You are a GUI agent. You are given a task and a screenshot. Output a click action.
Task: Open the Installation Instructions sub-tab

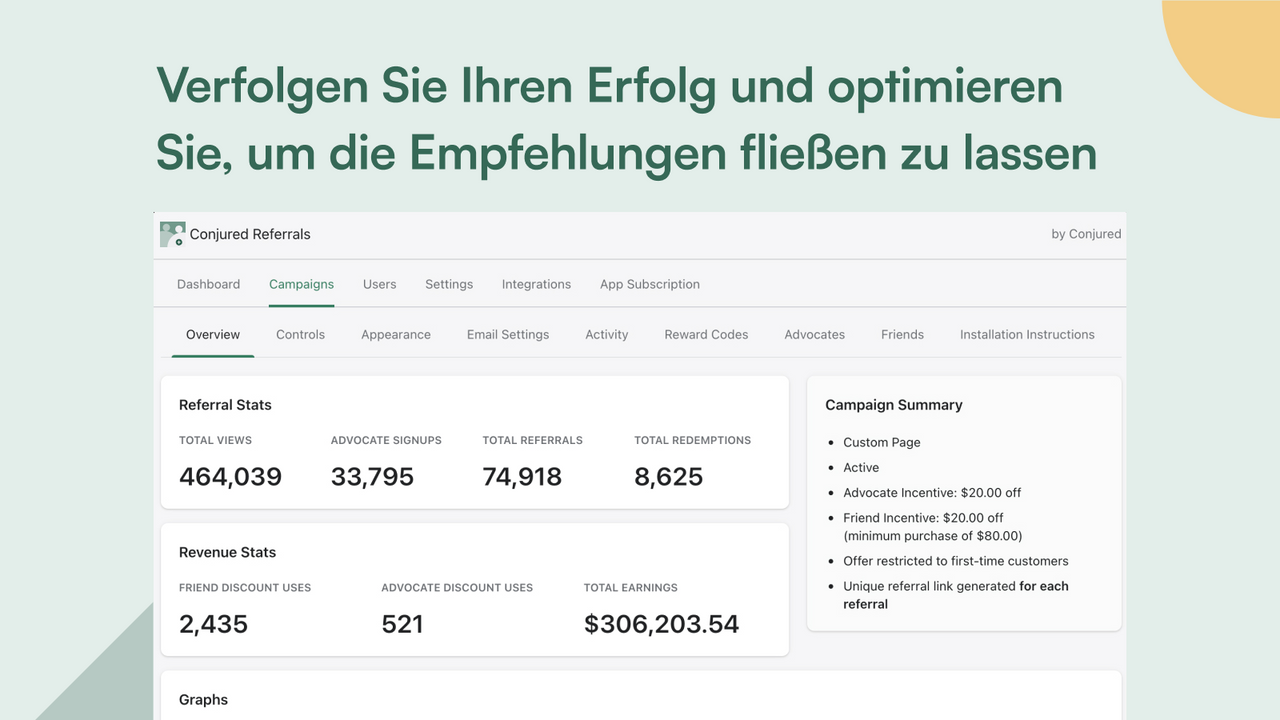(1027, 334)
